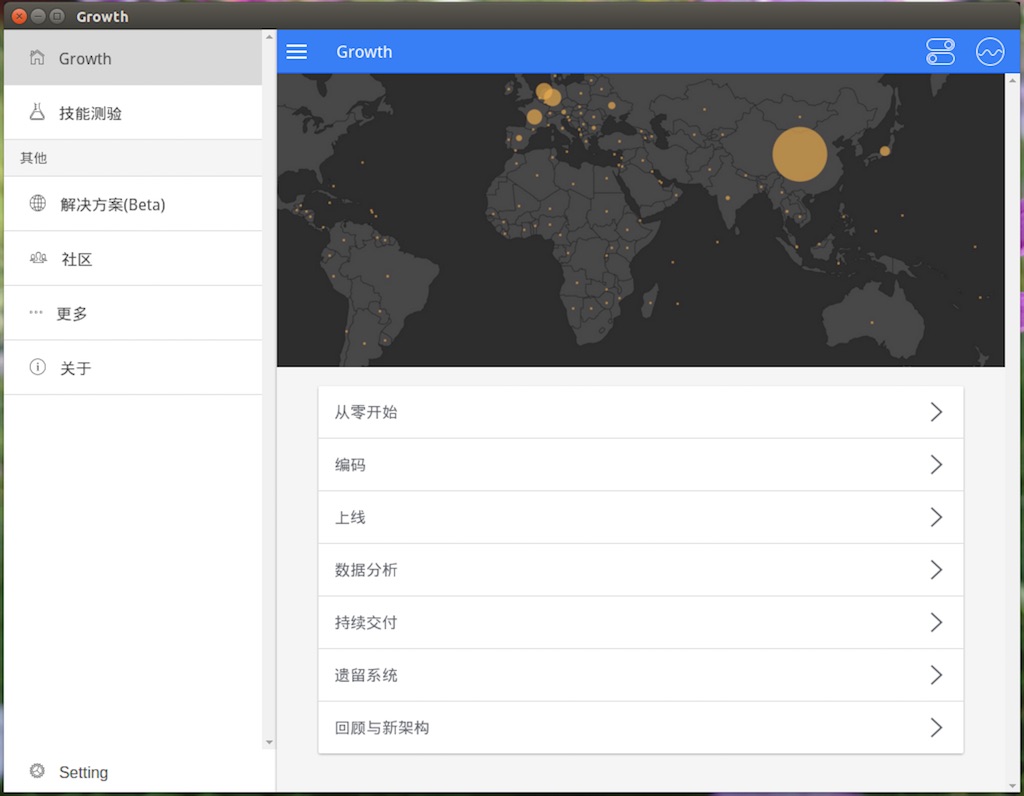Click the Japan bubble on the map

(885, 151)
